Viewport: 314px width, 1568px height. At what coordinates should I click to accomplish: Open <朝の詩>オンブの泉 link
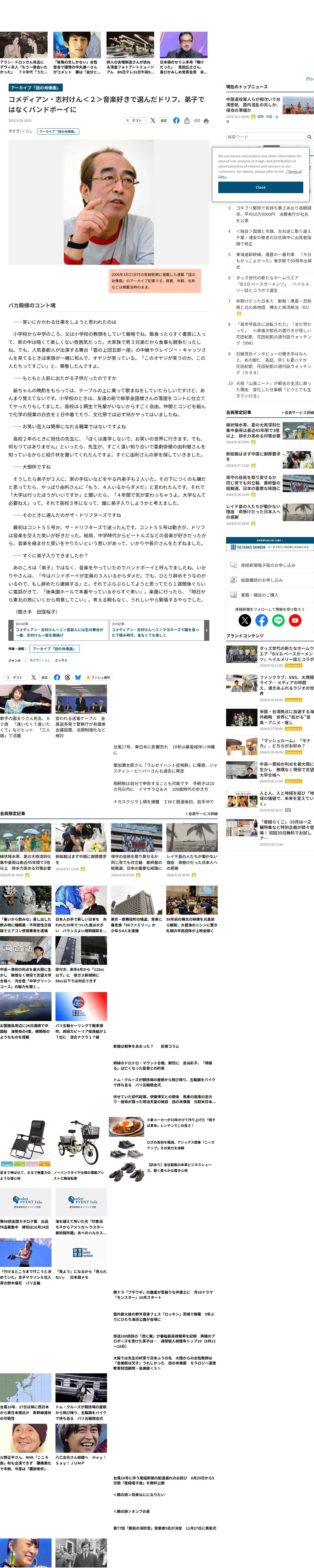[x=131, y=1511]
